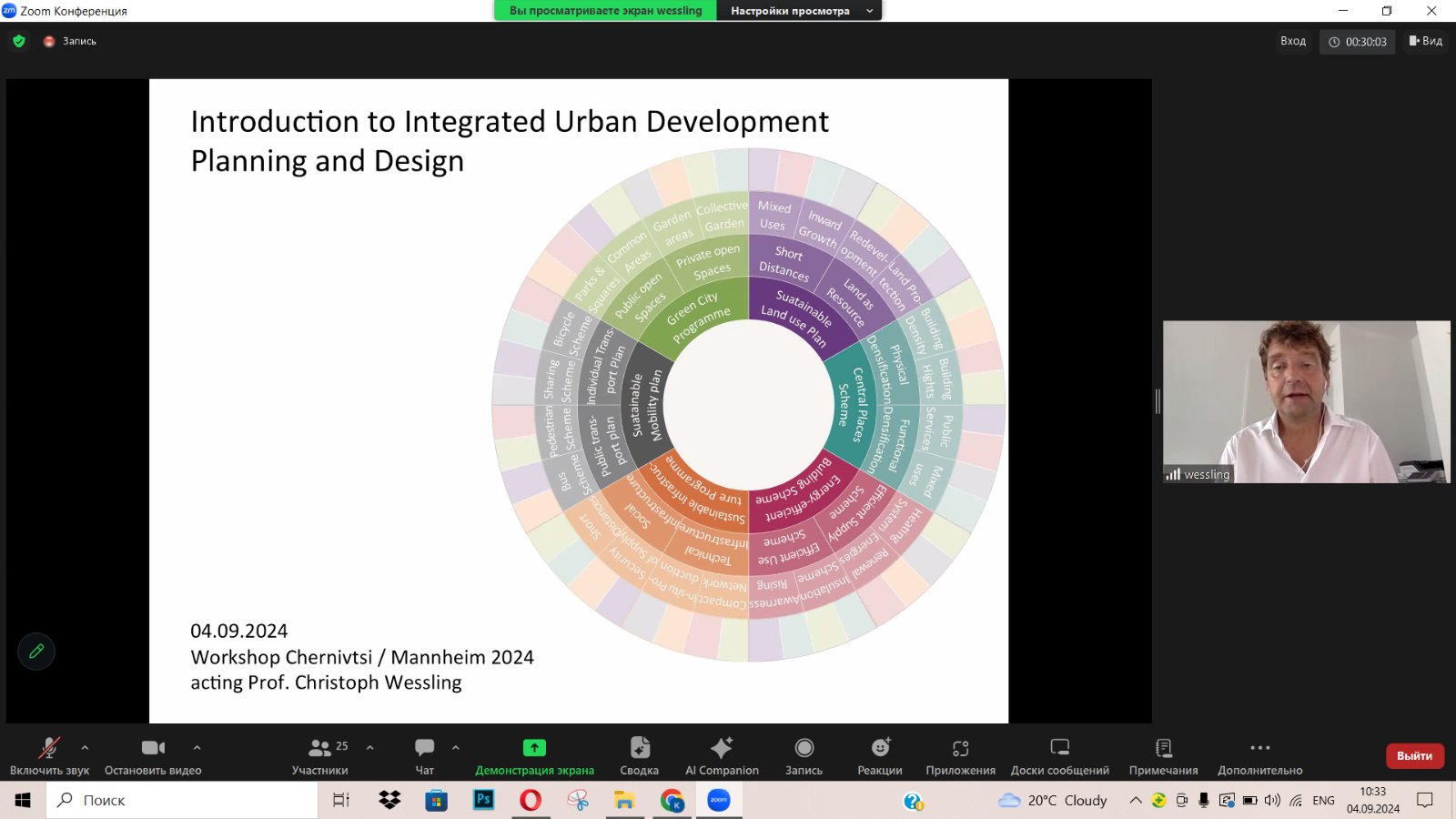Open the Чат chat panel
Image resolution: width=1456 pixels, height=819 pixels.
(424, 756)
